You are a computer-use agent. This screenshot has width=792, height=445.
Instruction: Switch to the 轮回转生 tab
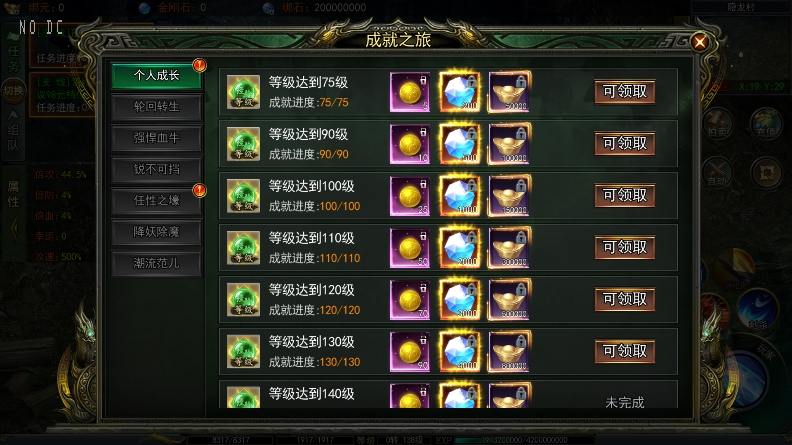tap(157, 107)
